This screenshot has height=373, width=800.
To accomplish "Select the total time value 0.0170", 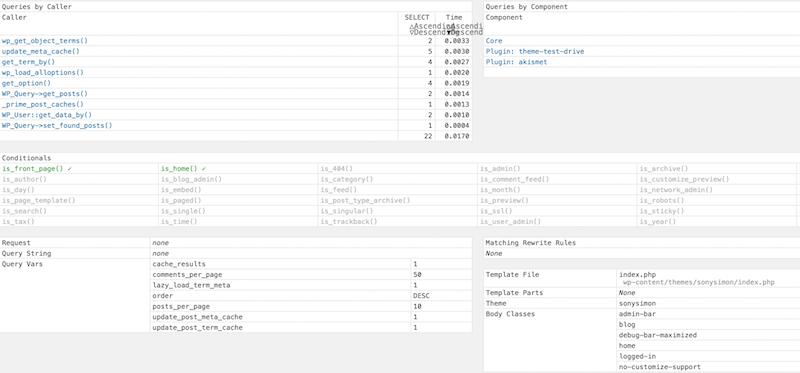I will (457, 136).
